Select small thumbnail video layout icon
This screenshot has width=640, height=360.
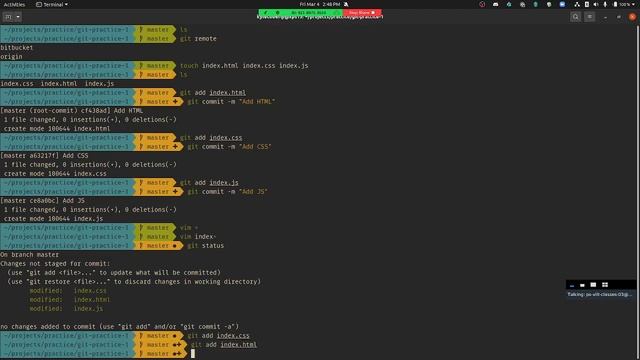582,285
